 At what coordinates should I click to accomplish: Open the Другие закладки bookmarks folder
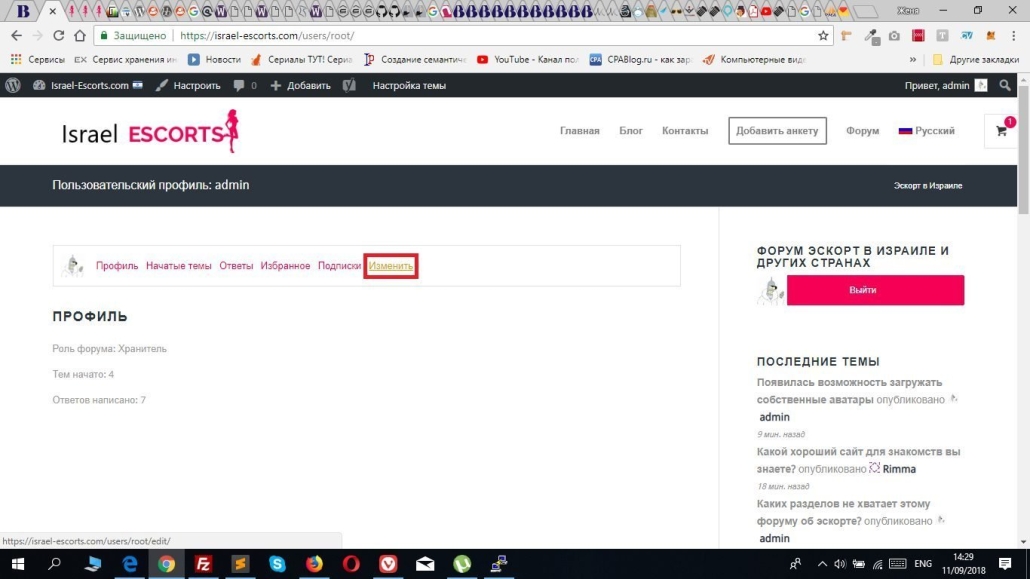(x=975, y=60)
